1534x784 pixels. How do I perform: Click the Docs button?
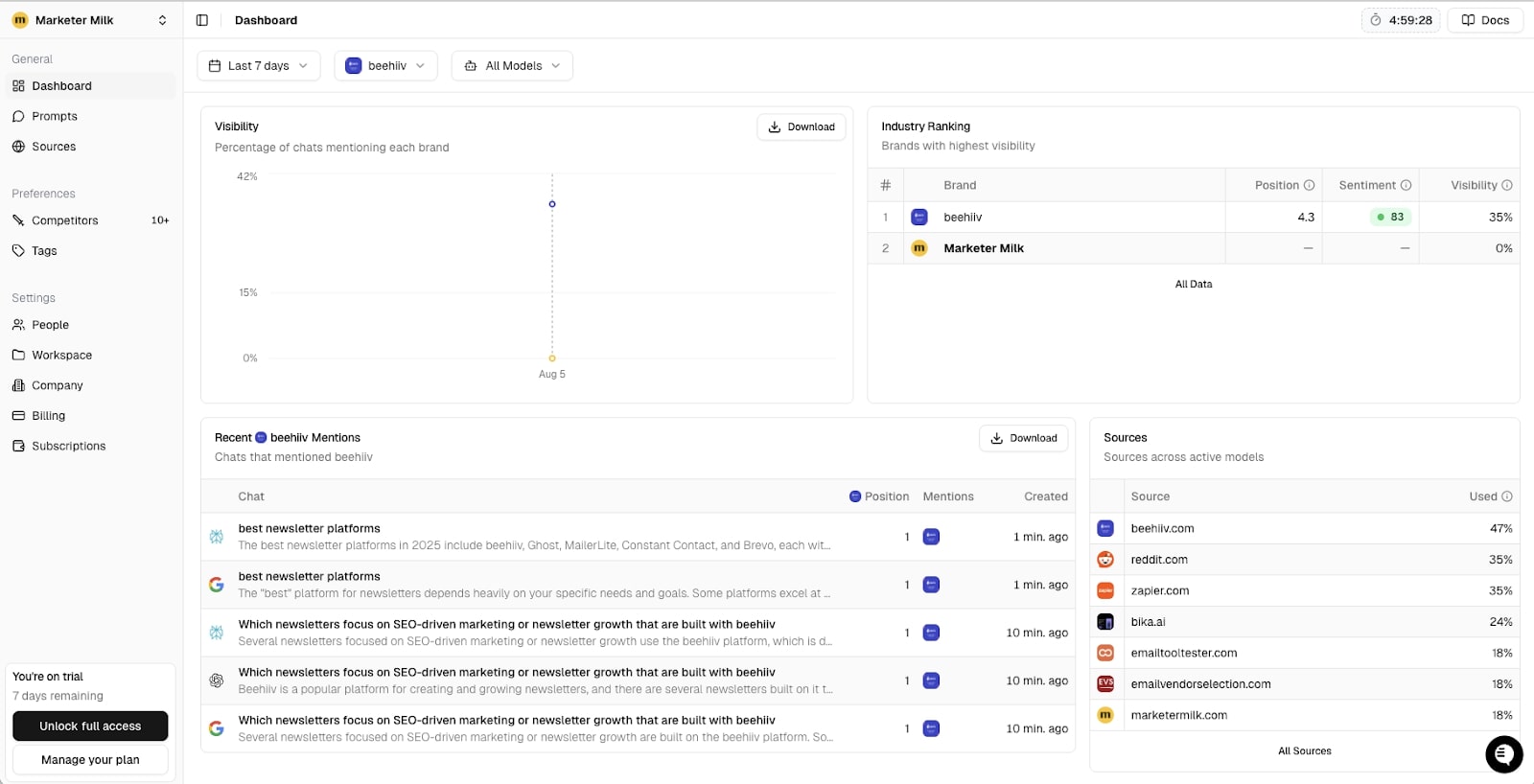(x=1485, y=20)
